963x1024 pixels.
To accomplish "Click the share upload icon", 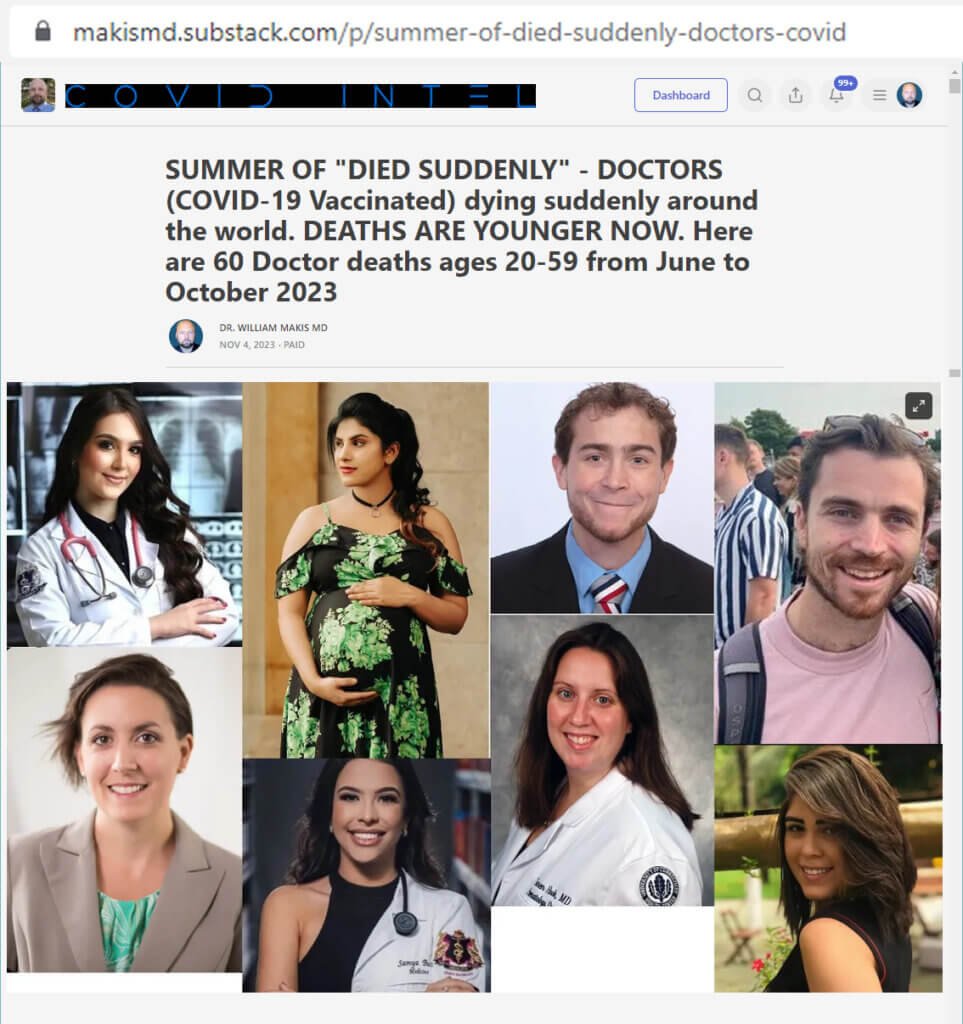I will [795, 95].
